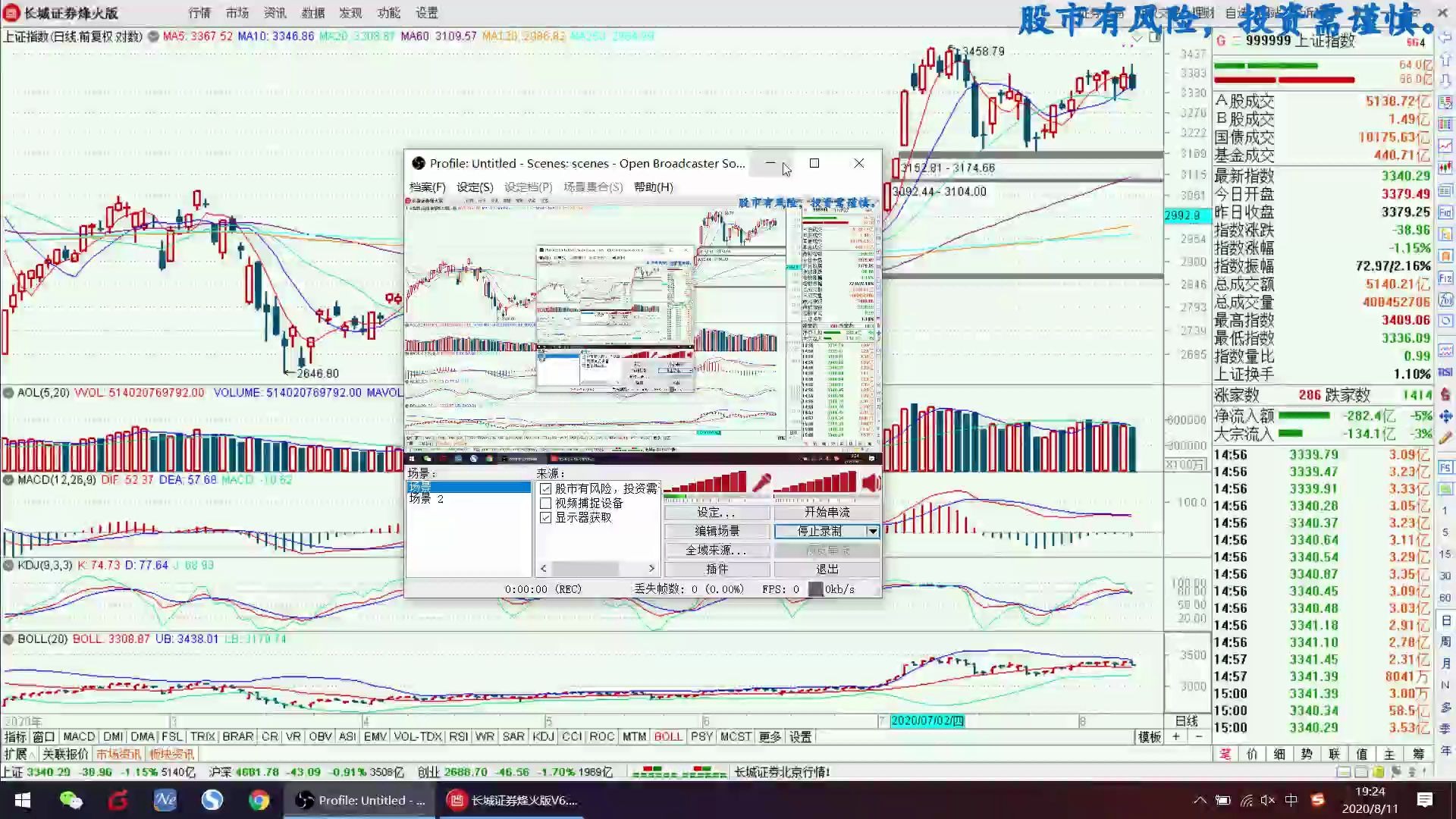
Task: Click the 插件 button
Action: [717, 570]
